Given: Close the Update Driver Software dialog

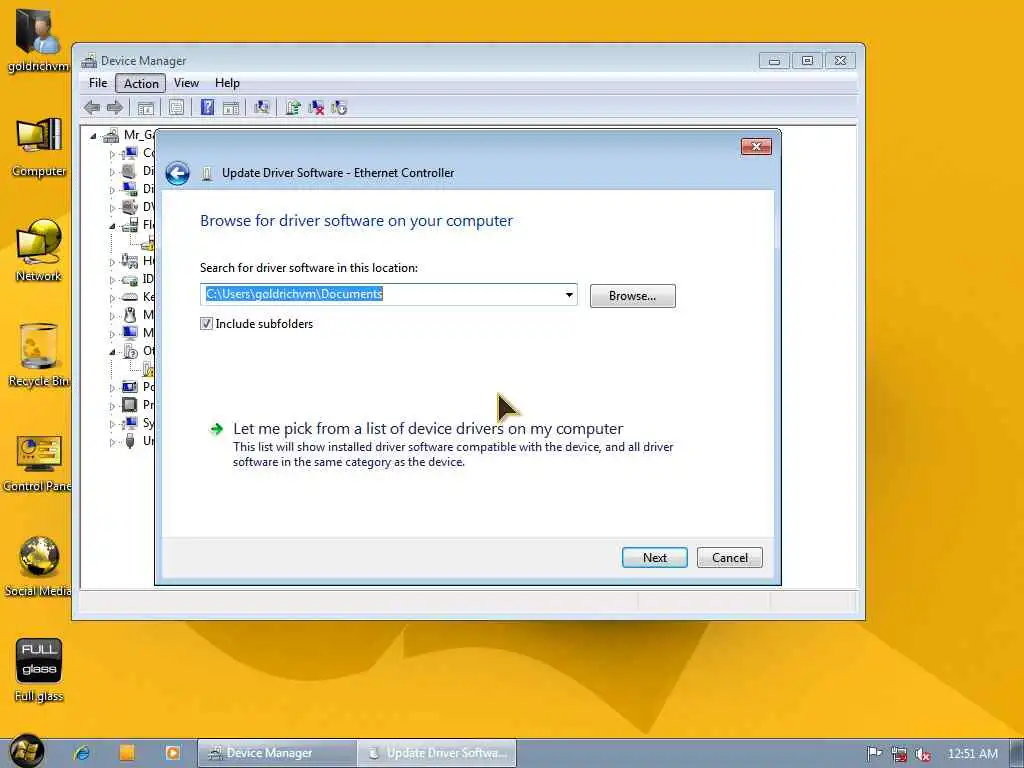Looking at the screenshot, I should [756, 146].
